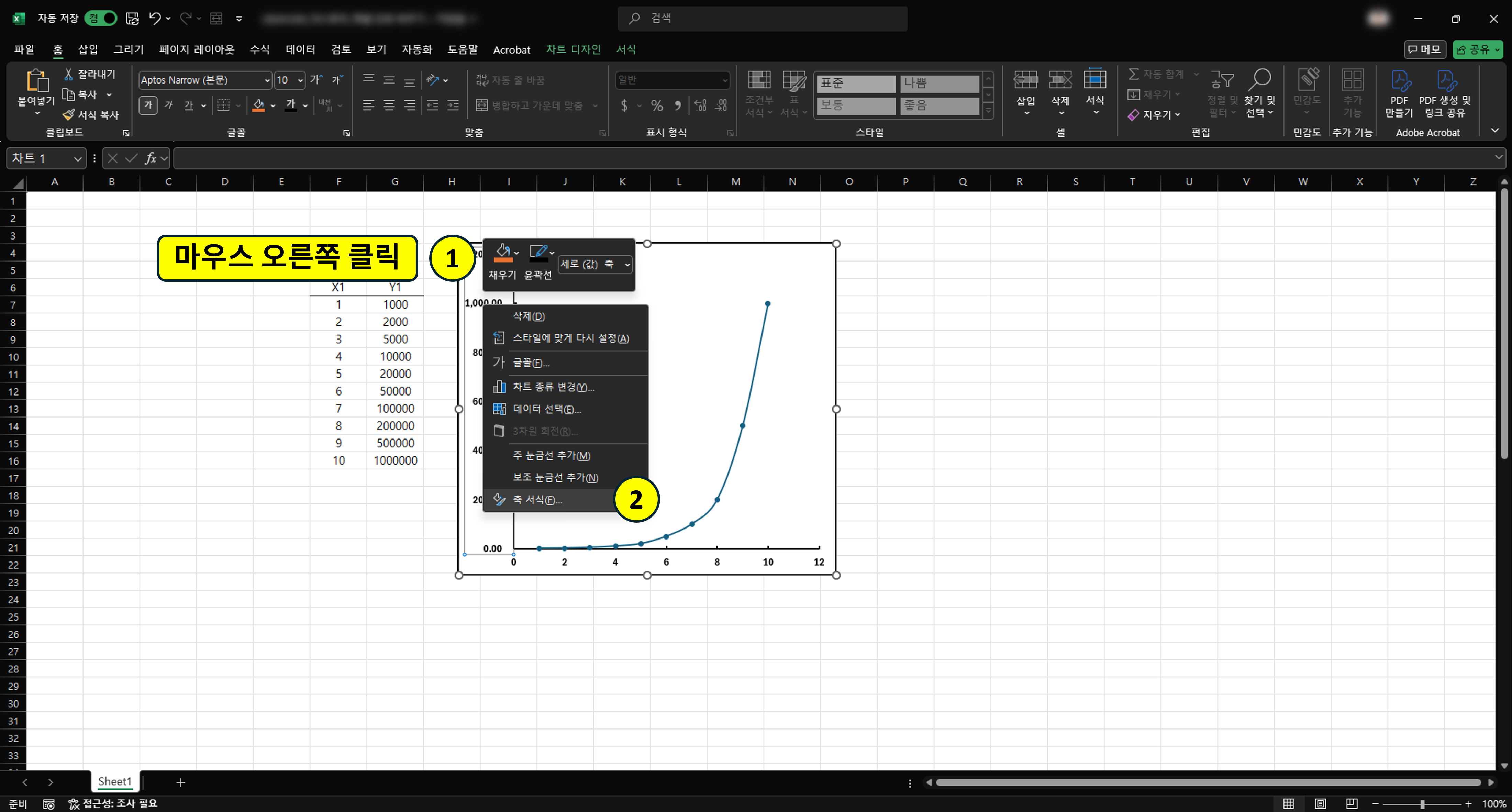The height and width of the screenshot is (812, 1512).
Task: Click the font color swatch button
Action: tap(290, 106)
